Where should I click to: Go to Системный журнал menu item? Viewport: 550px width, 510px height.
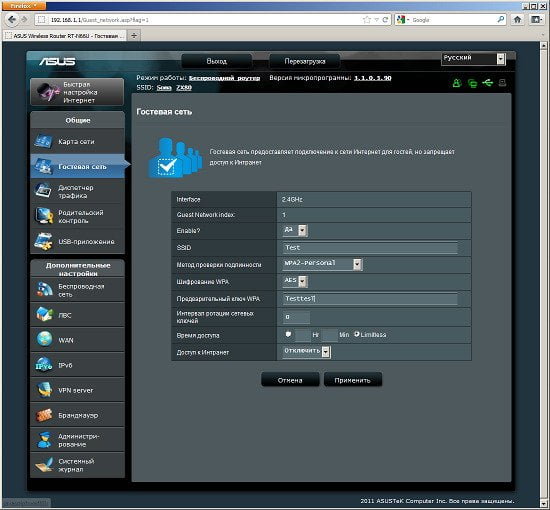click(x=78, y=465)
